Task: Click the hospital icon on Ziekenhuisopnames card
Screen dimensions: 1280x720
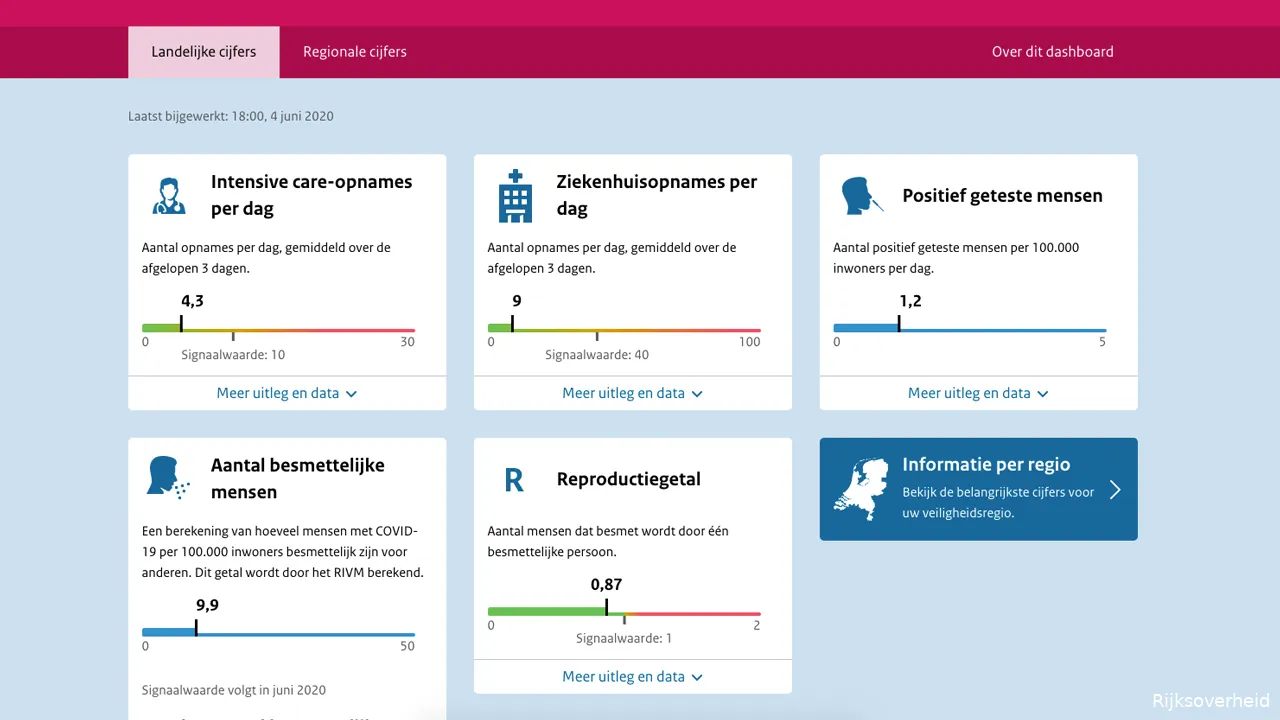Action: pyautogui.click(x=514, y=195)
